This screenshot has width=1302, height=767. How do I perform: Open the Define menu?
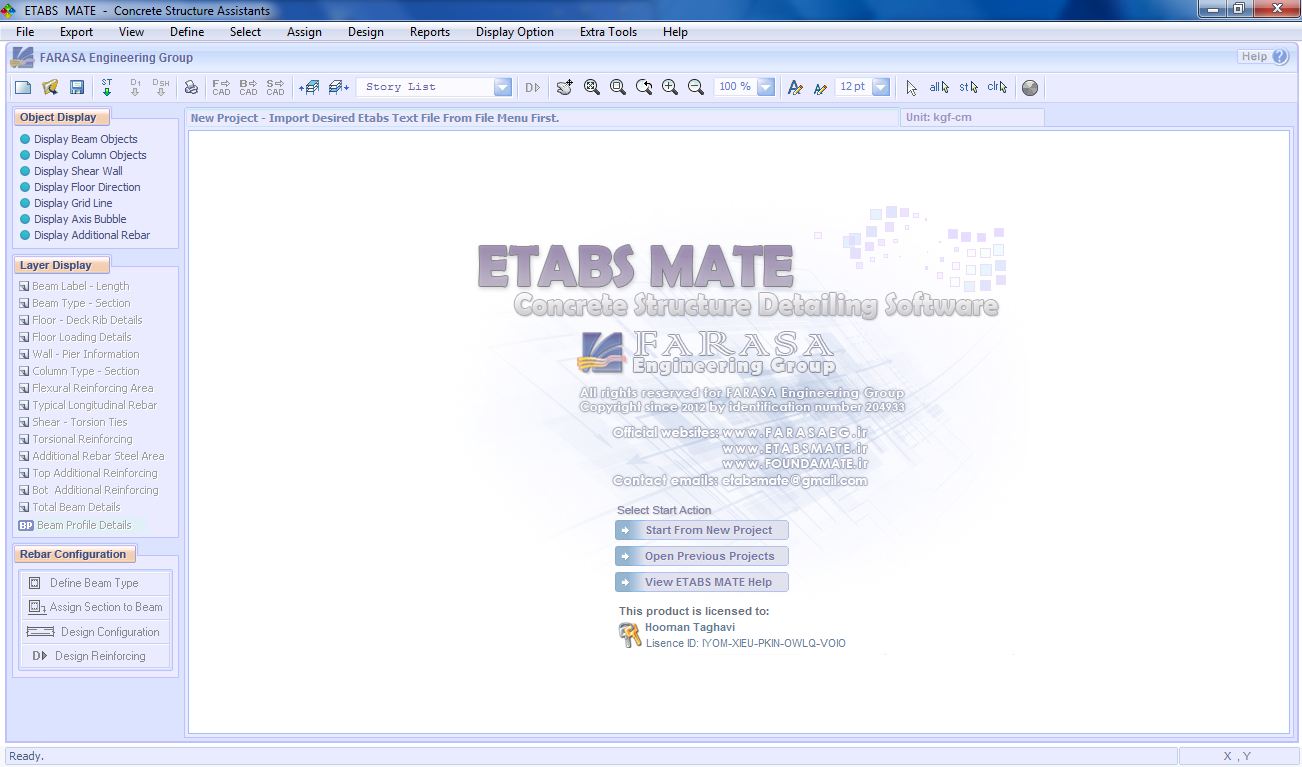click(187, 32)
